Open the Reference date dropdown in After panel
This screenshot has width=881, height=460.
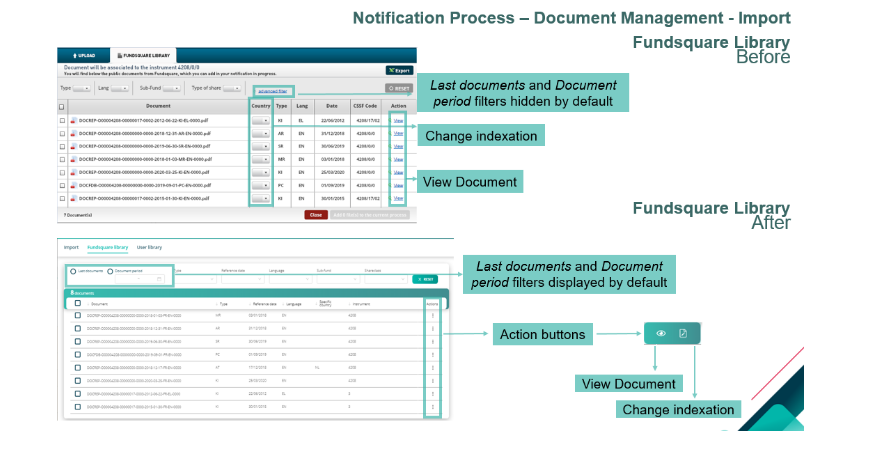242,279
